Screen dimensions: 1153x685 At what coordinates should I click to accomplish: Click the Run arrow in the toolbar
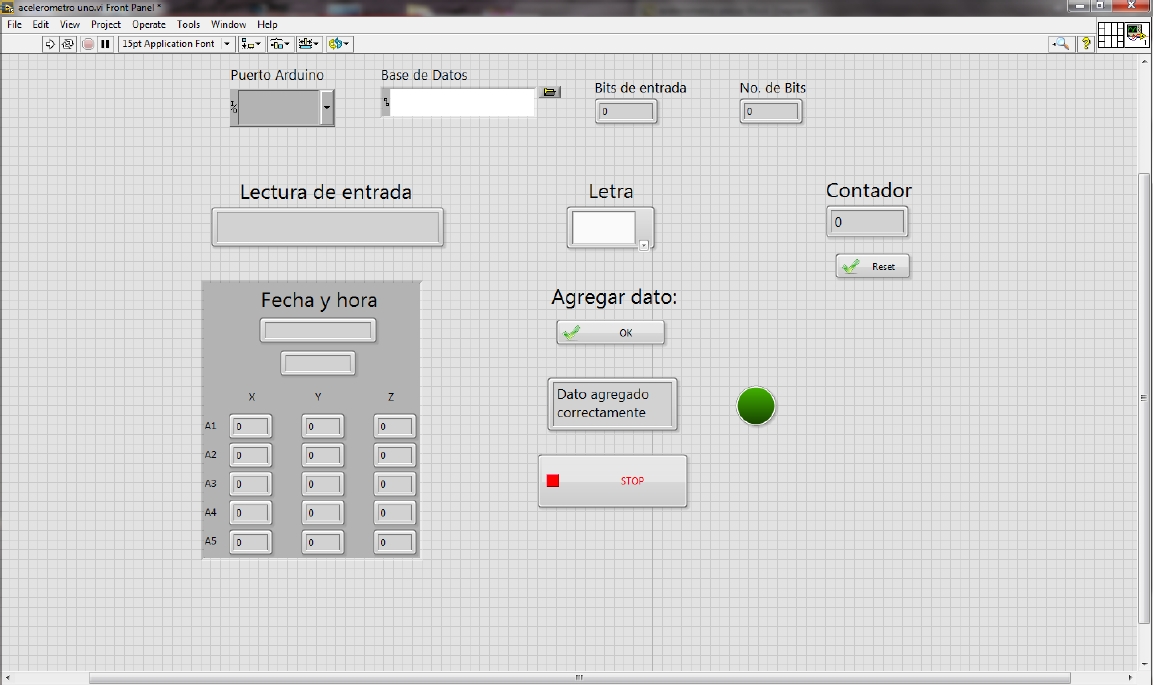(50, 44)
